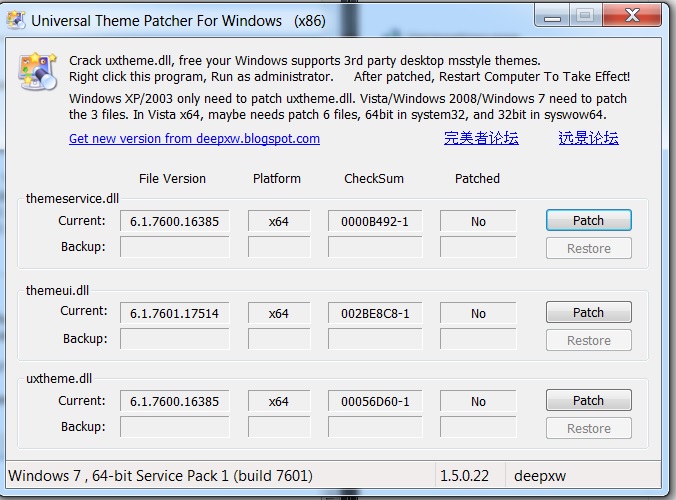The height and width of the screenshot is (500, 676).
Task: Click the Platform column header
Action: 277,178
